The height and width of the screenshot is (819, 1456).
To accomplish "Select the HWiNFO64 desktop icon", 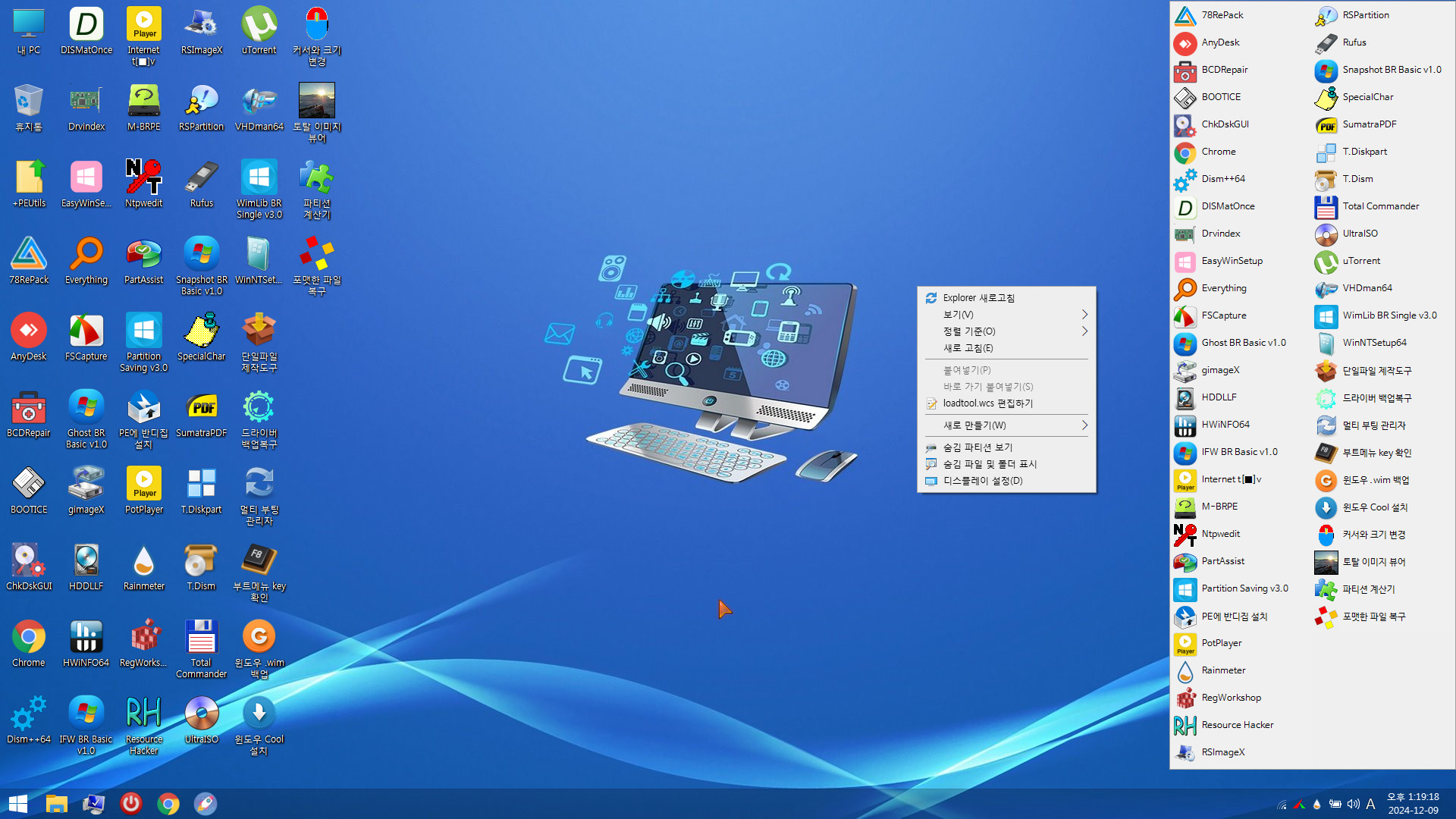I will tap(86, 644).
